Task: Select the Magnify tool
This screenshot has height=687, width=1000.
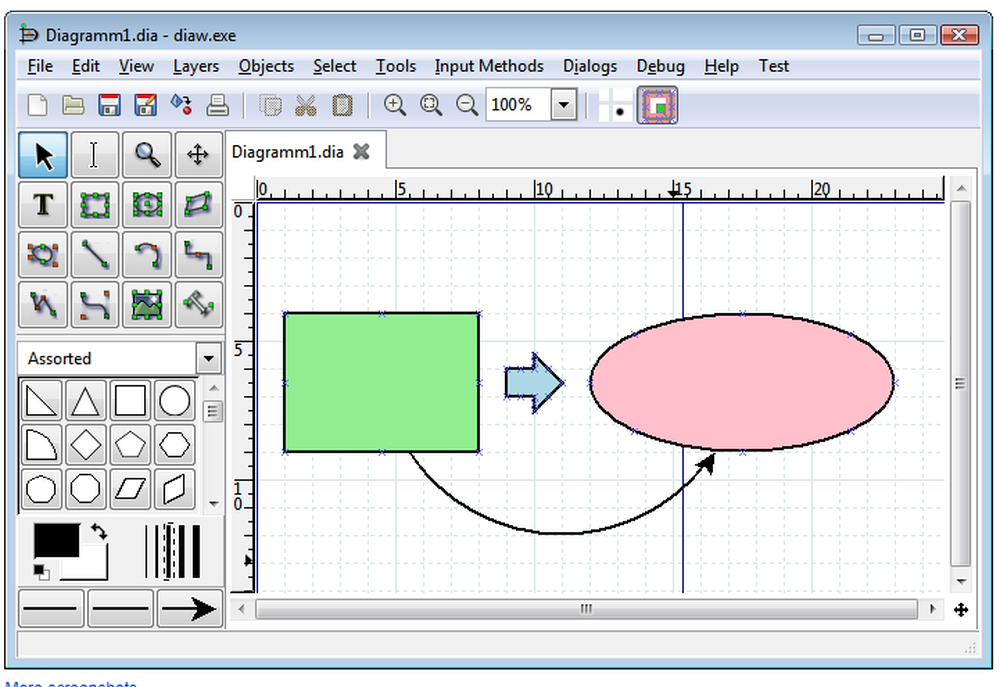Action: (147, 155)
